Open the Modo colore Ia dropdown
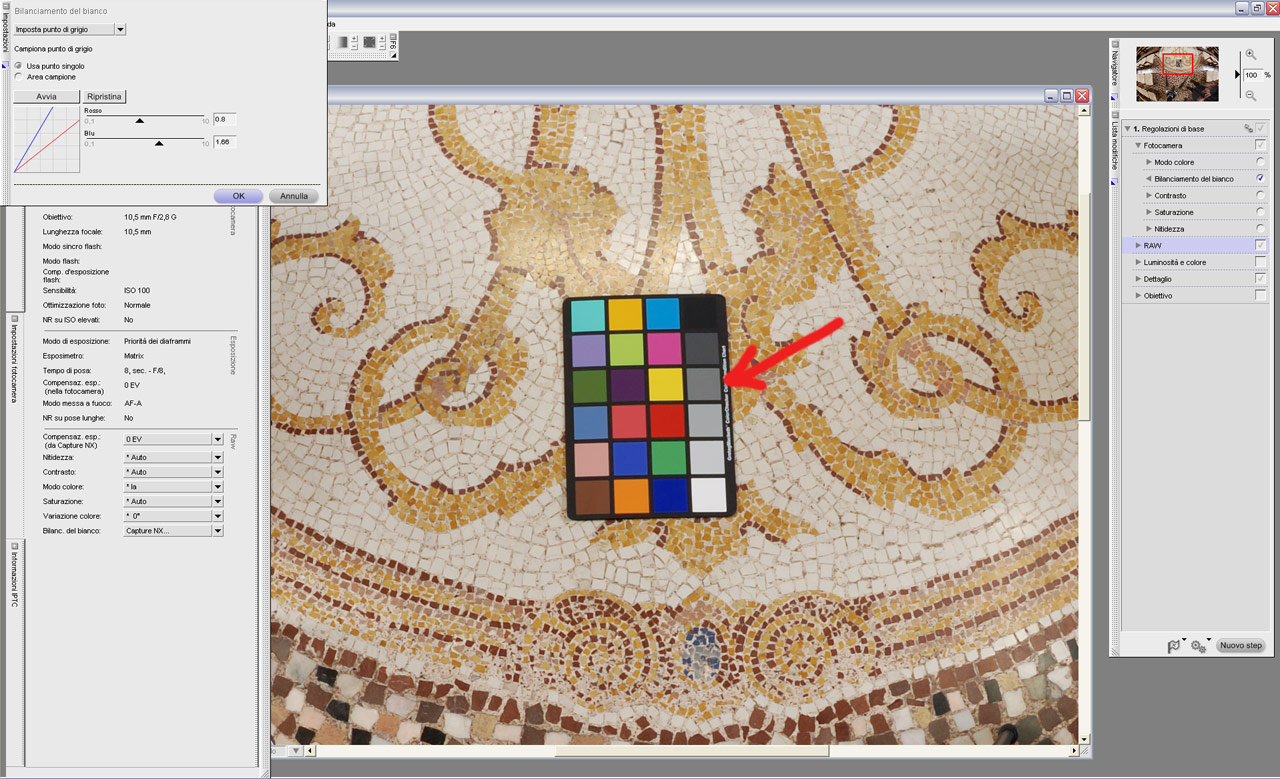 tap(173, 486)
